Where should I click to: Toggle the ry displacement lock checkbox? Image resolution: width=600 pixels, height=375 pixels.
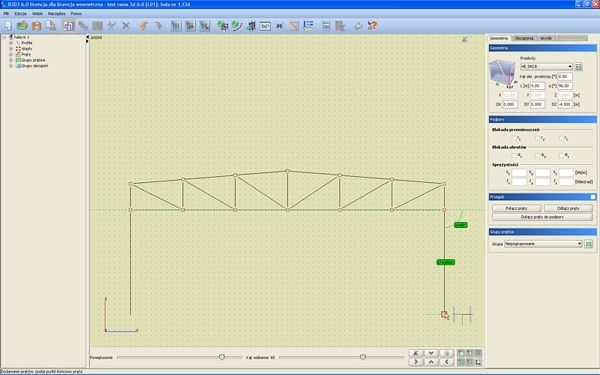click(x=537, y=138)
